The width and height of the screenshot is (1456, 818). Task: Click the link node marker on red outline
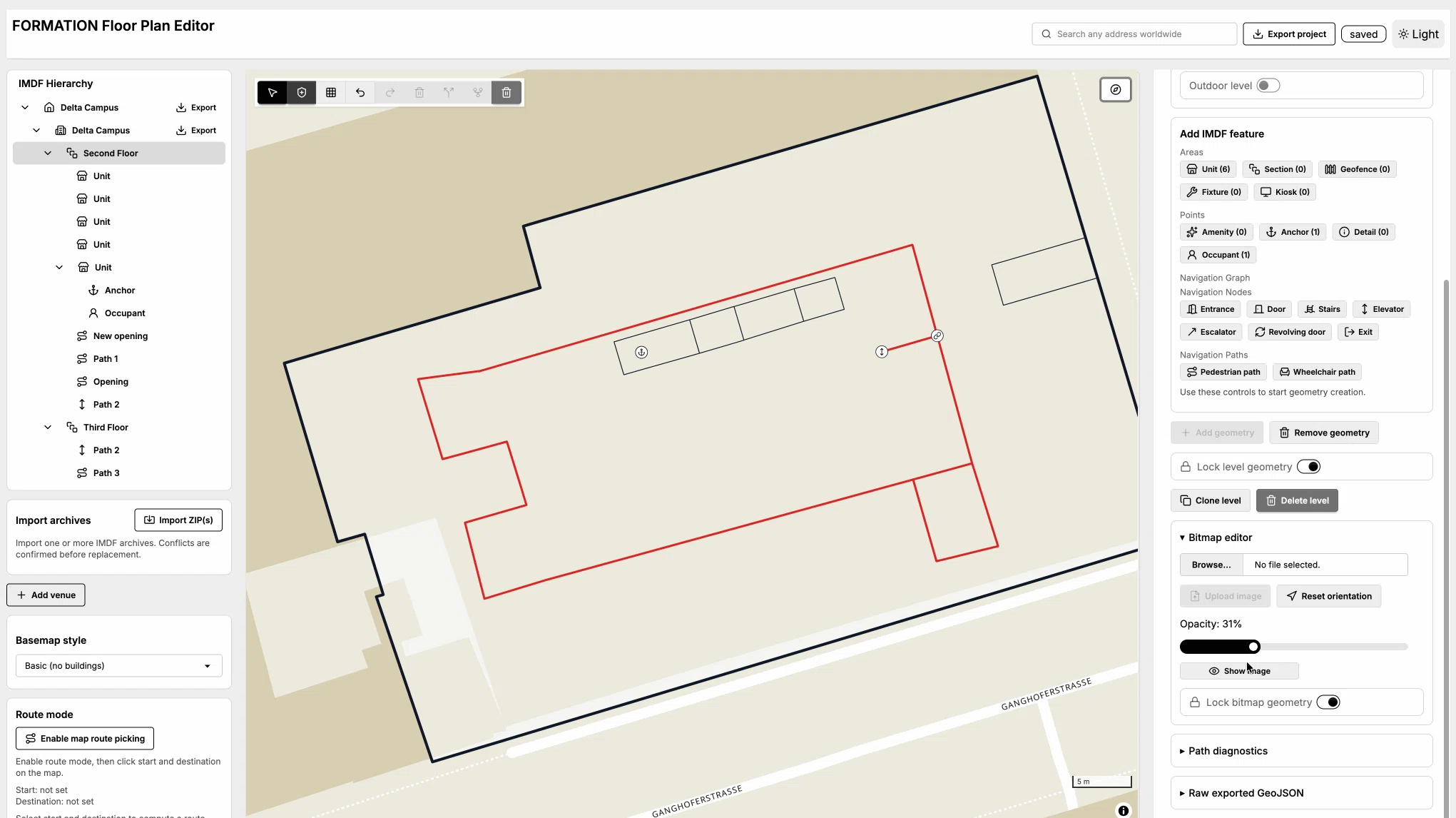(937, 335)
